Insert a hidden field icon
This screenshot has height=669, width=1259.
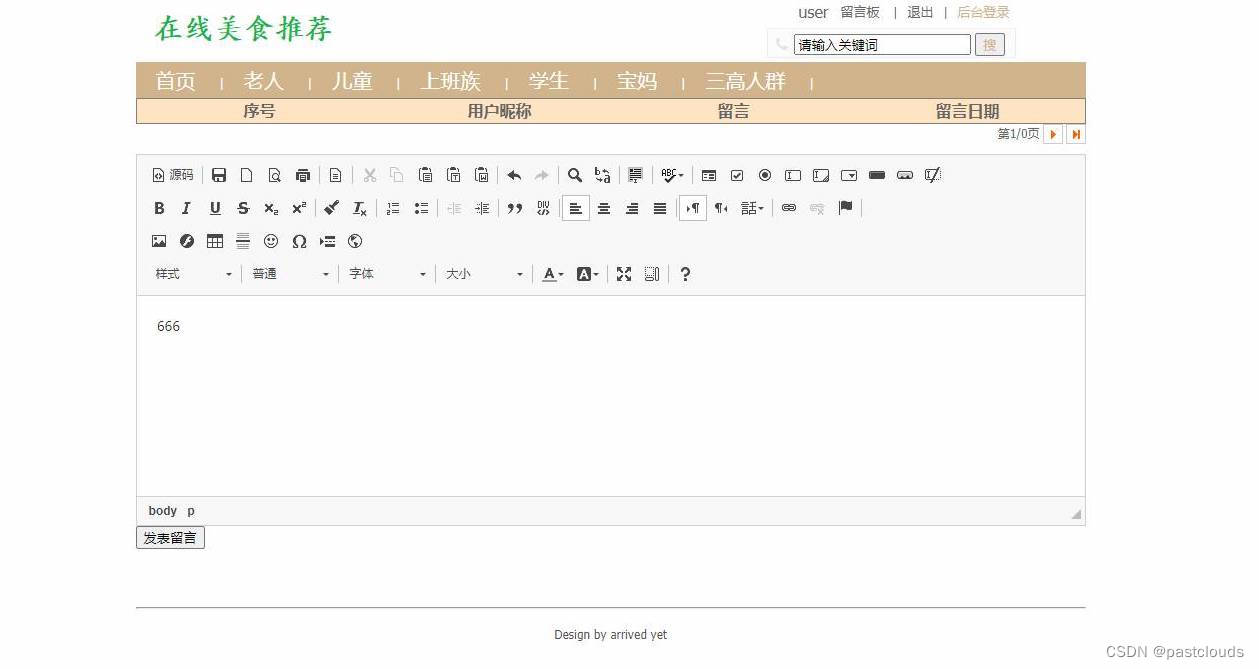(x=933, y=175)
